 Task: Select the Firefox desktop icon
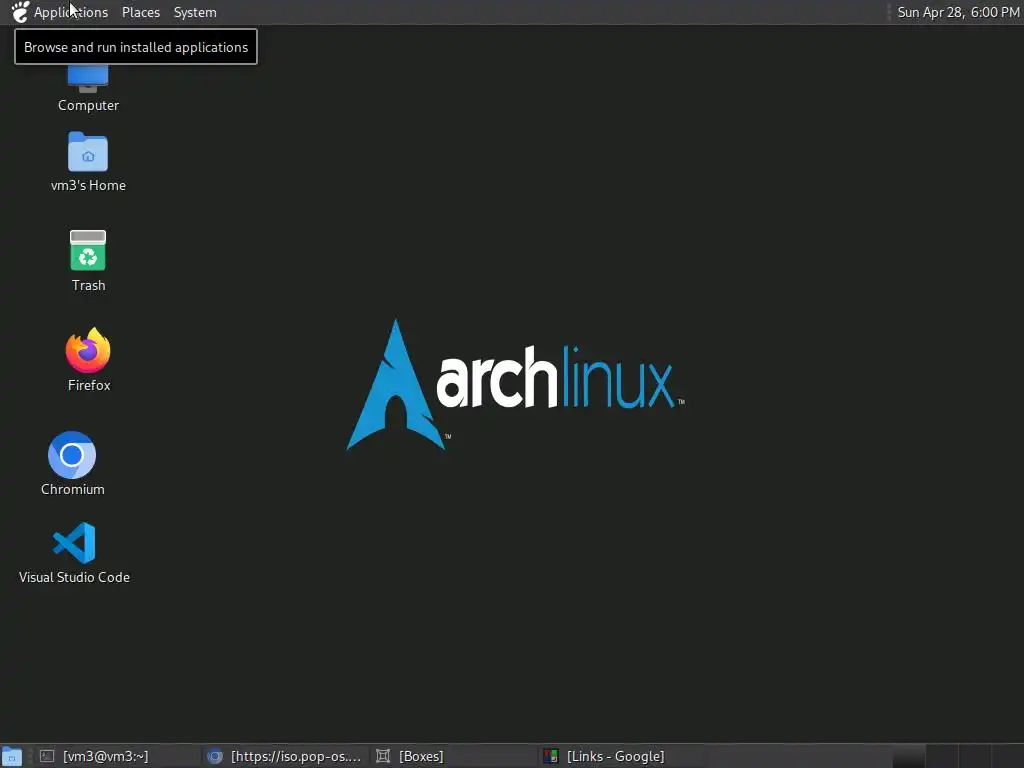pyautogui.click(x=88, y=360)
